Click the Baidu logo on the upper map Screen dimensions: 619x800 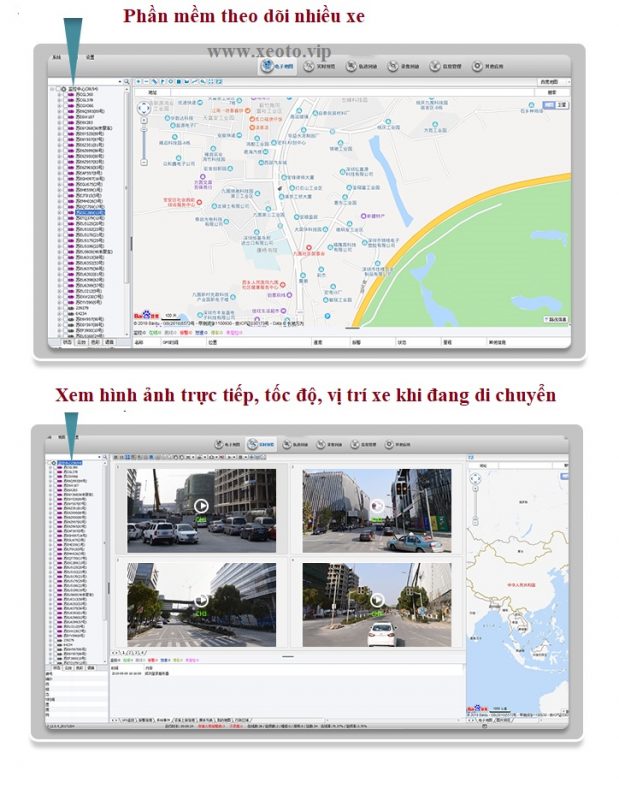click(x=144, y=315)
